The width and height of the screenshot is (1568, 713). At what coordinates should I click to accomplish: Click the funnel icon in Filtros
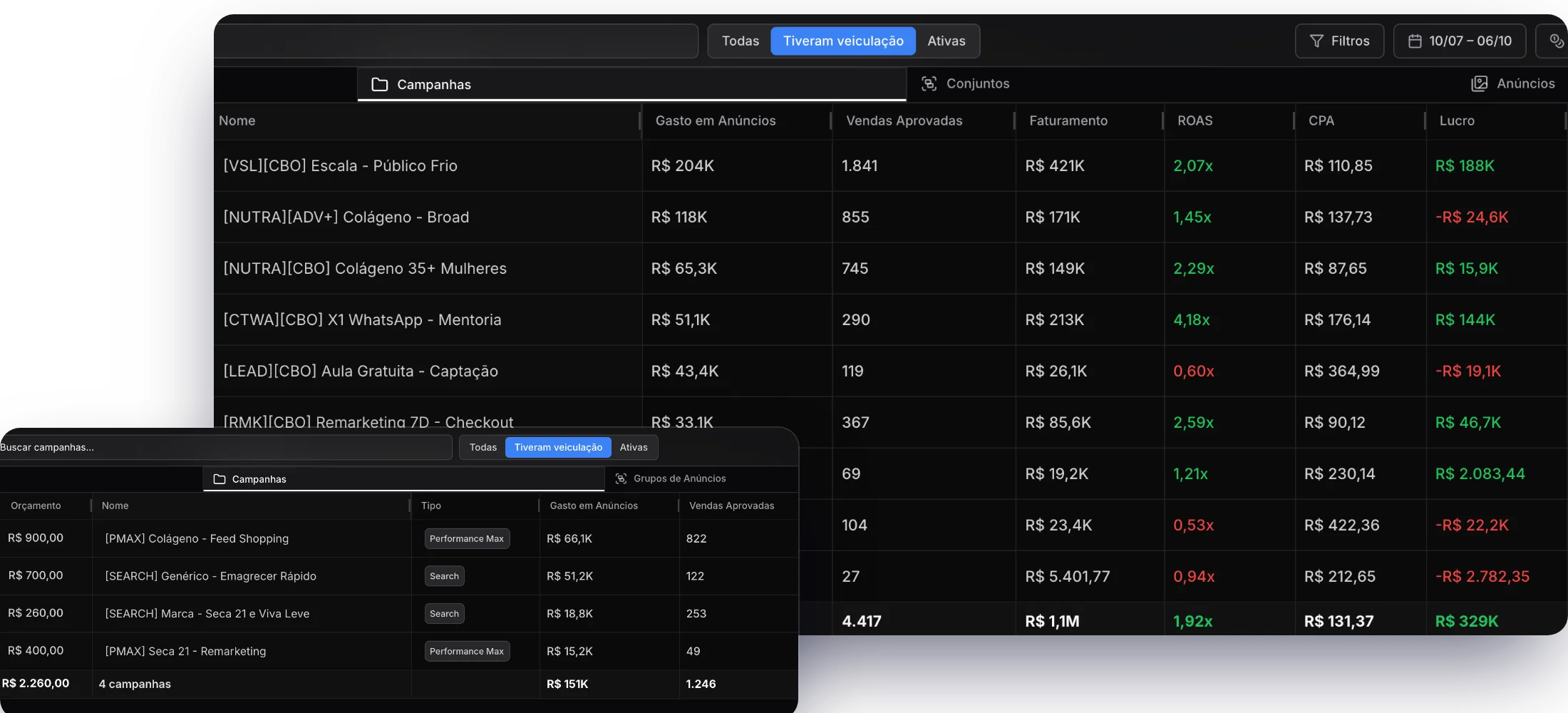click(x=1316, y=41)
